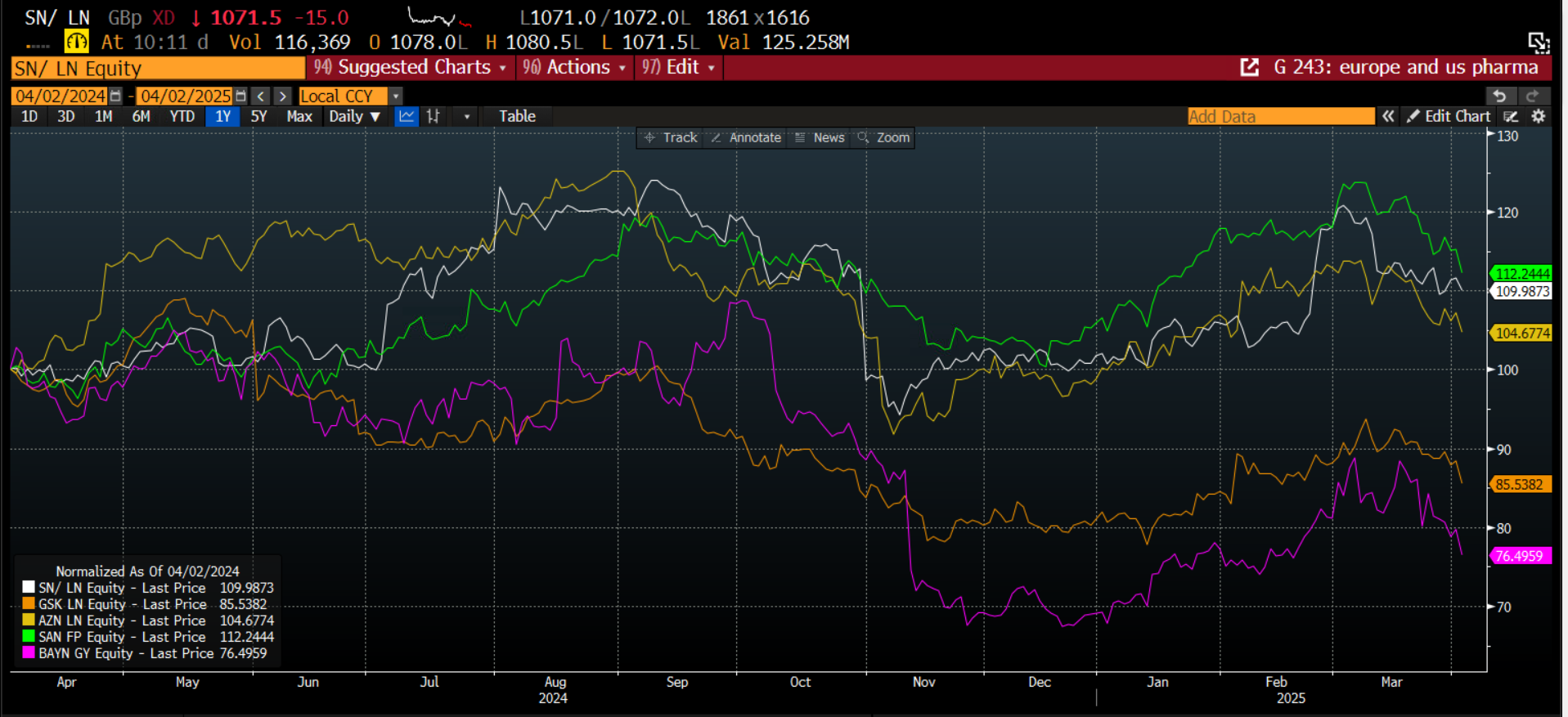Screen dimensions: 1568x717
Task: Open the start date calendar picker
Action: (115, 96)
